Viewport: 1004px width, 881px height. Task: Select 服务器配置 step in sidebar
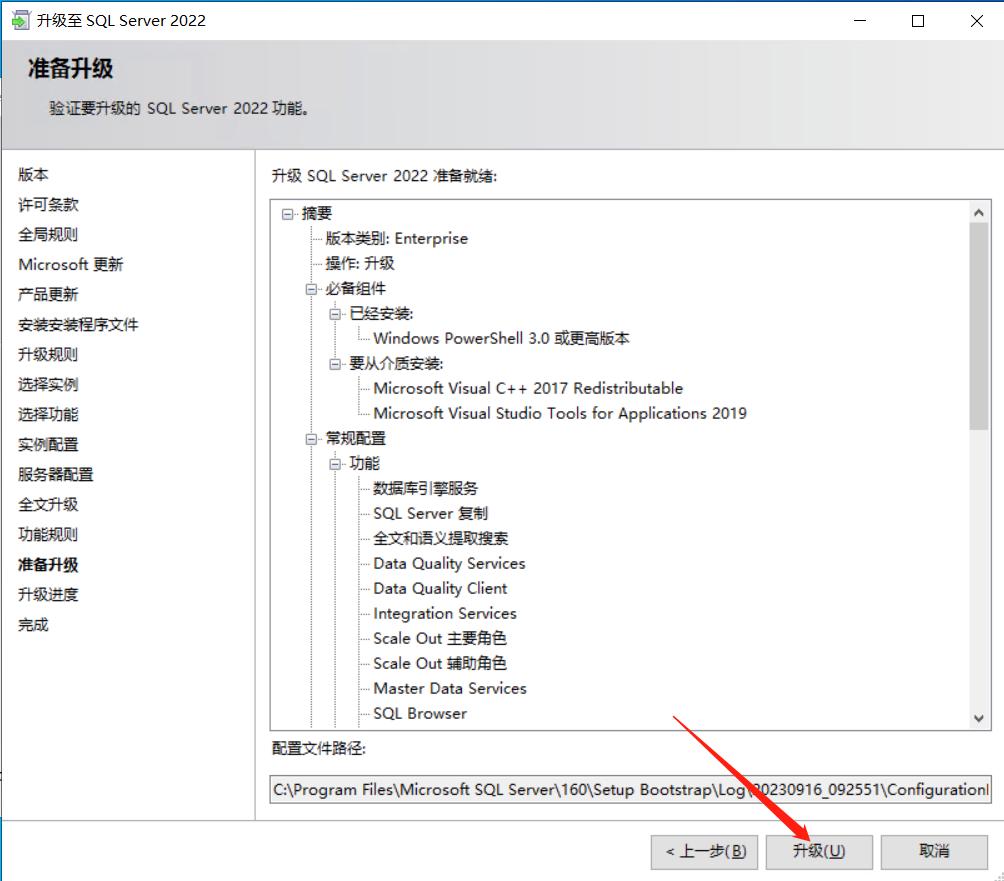click(56, 474)
